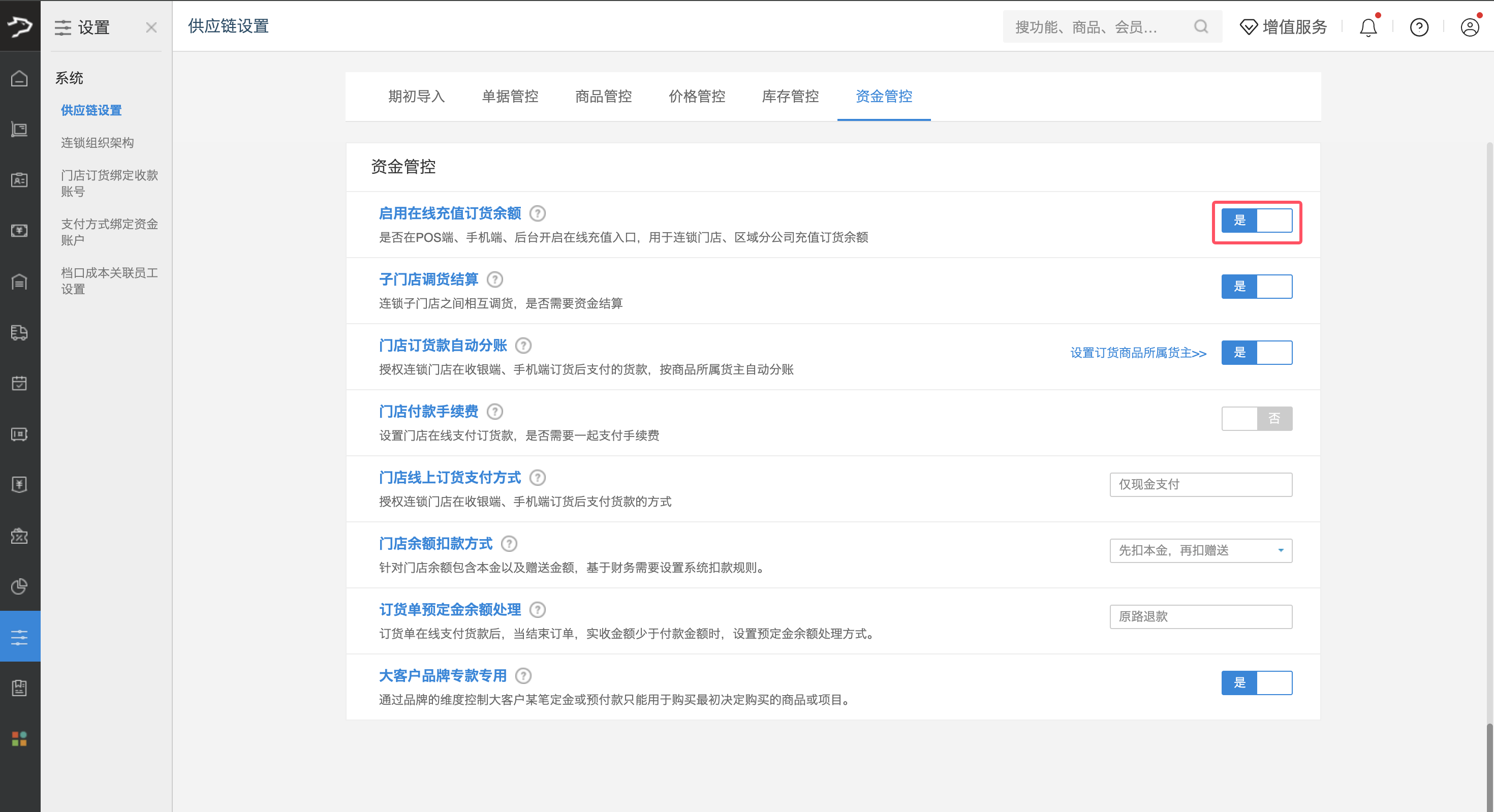Switch to the 单据管控 tab

click(510, 96)
